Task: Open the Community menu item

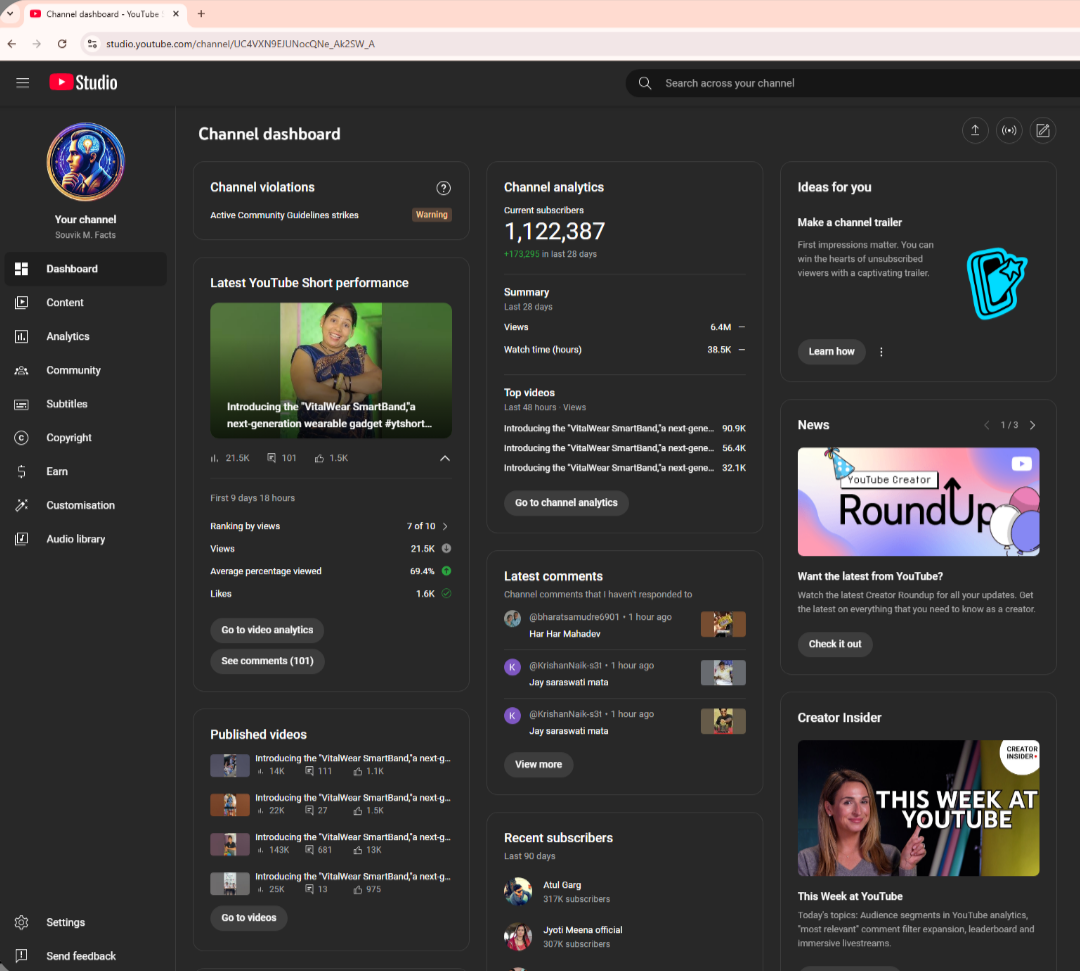Action: coord(85,370)
